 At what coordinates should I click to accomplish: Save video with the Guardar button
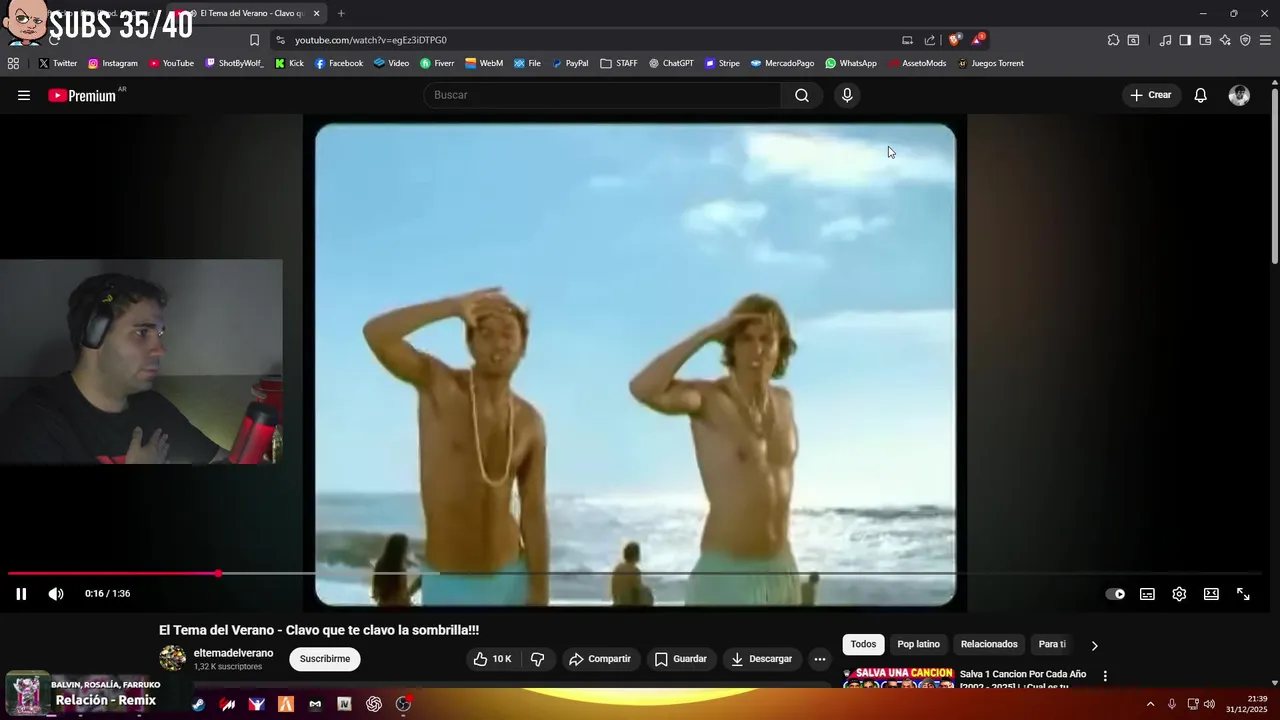(x=681, y=659)
